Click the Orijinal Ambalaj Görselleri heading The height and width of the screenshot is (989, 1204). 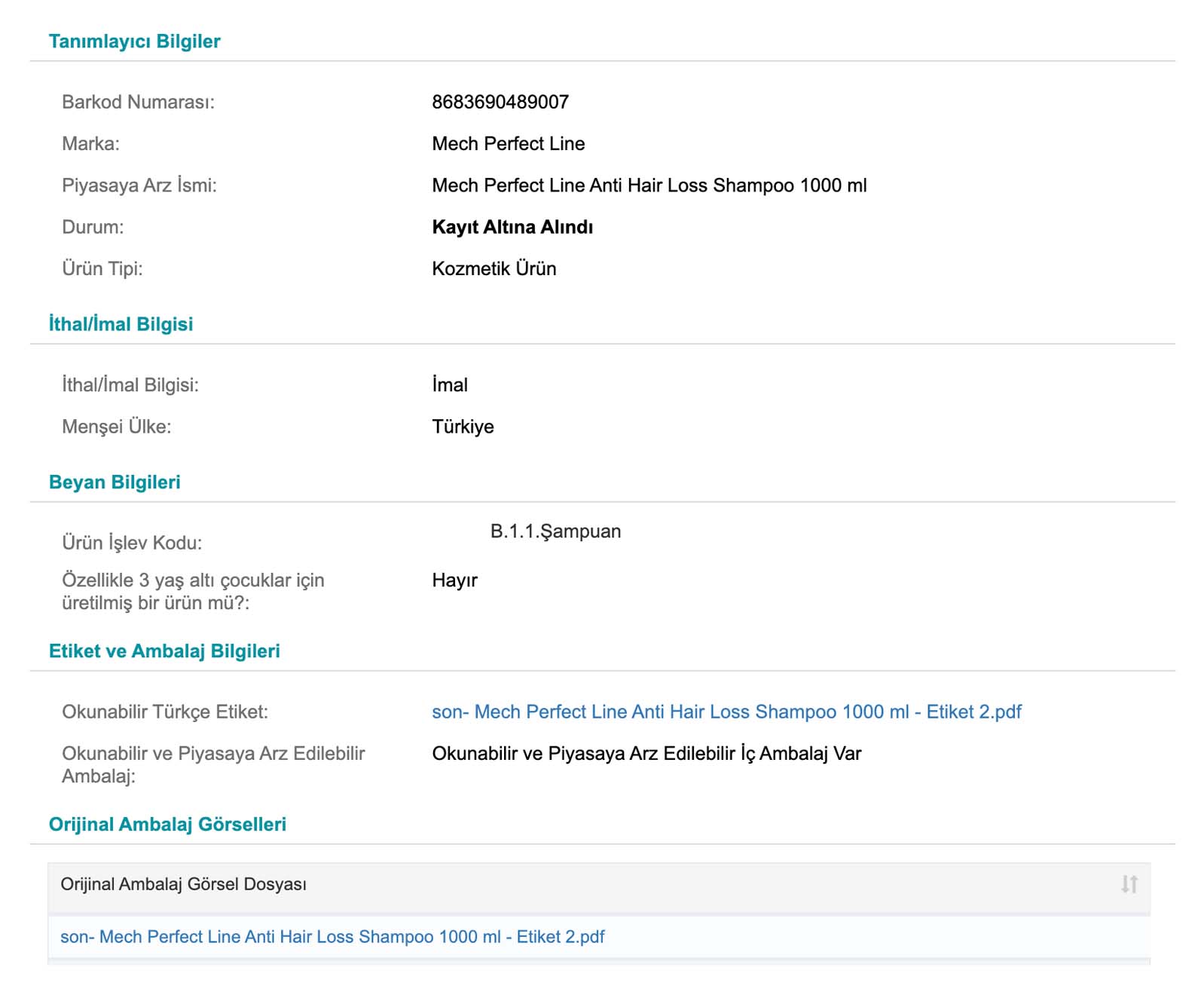point(167,825)
